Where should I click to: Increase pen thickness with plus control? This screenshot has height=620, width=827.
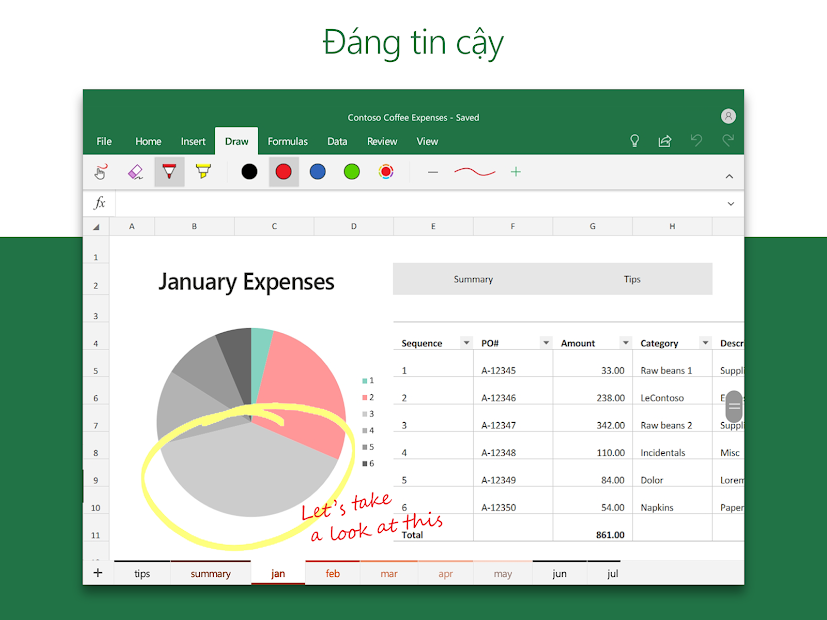tap(515, 172)
